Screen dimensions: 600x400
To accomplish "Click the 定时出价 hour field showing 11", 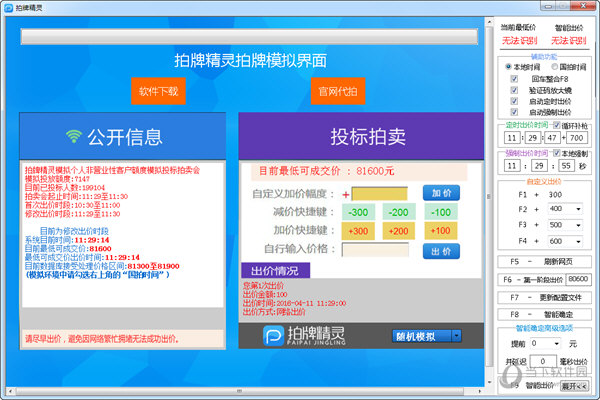I will point(512,138).
